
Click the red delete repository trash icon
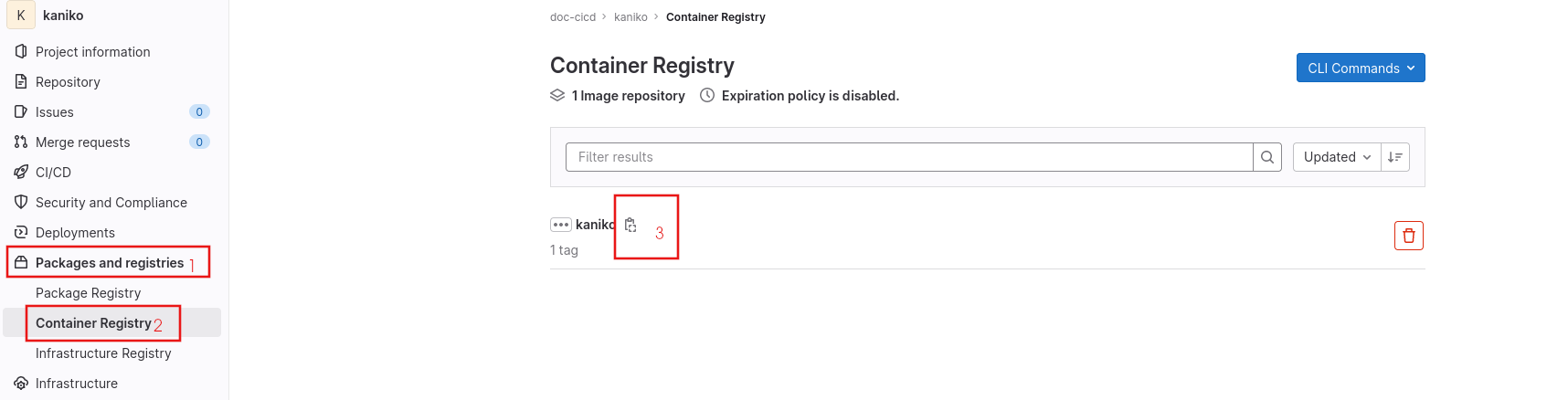tap(1408, 236)
